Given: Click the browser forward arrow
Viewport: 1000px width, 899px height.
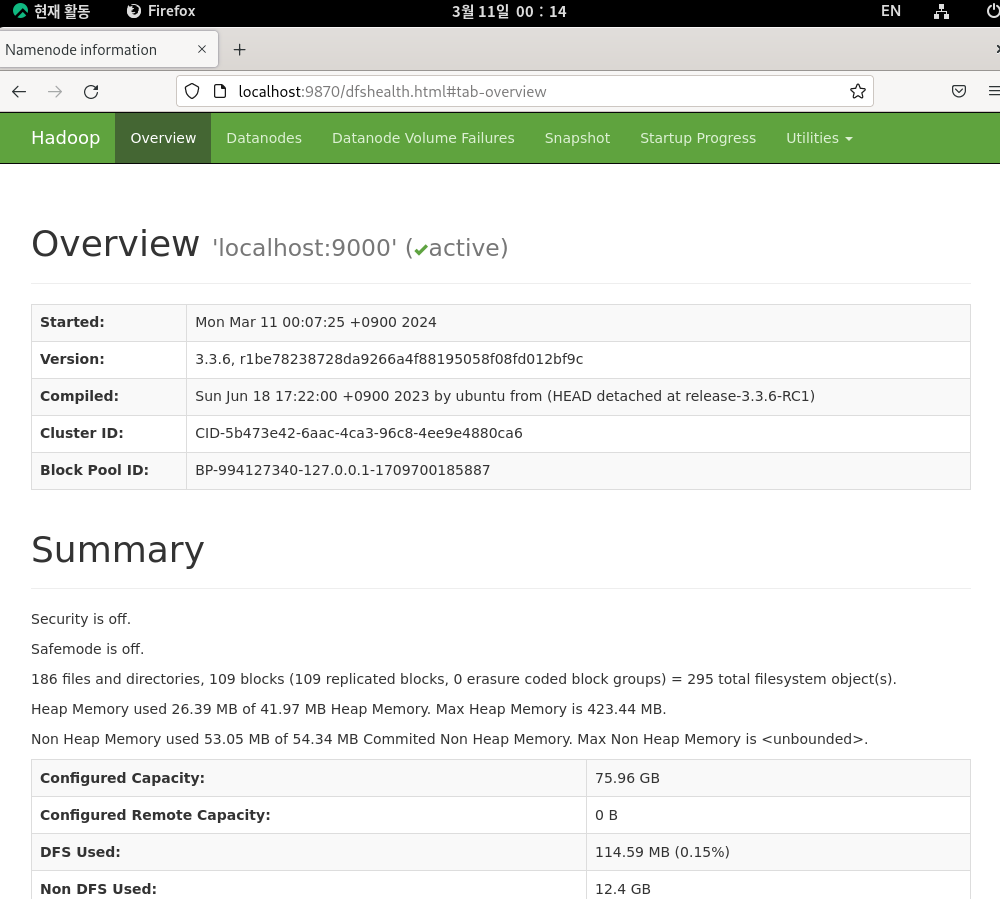Looking at the screenshot, I should tap(55, 92).
